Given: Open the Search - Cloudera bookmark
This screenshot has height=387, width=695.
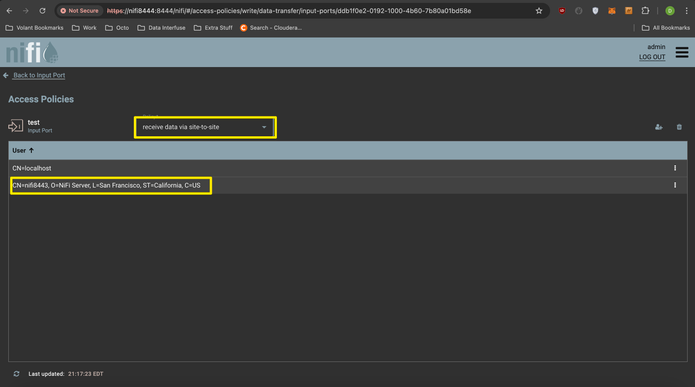Looking at the screenshot, I should pos(271,27).
